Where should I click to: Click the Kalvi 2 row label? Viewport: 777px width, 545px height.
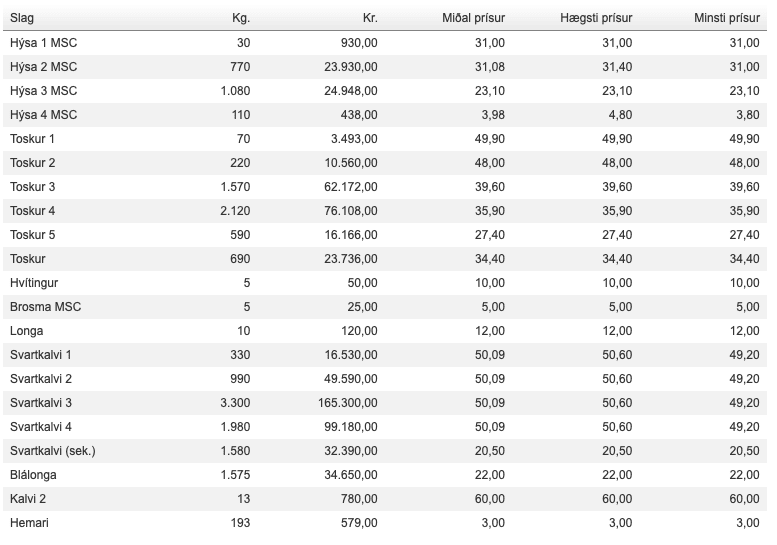(31, 499)
